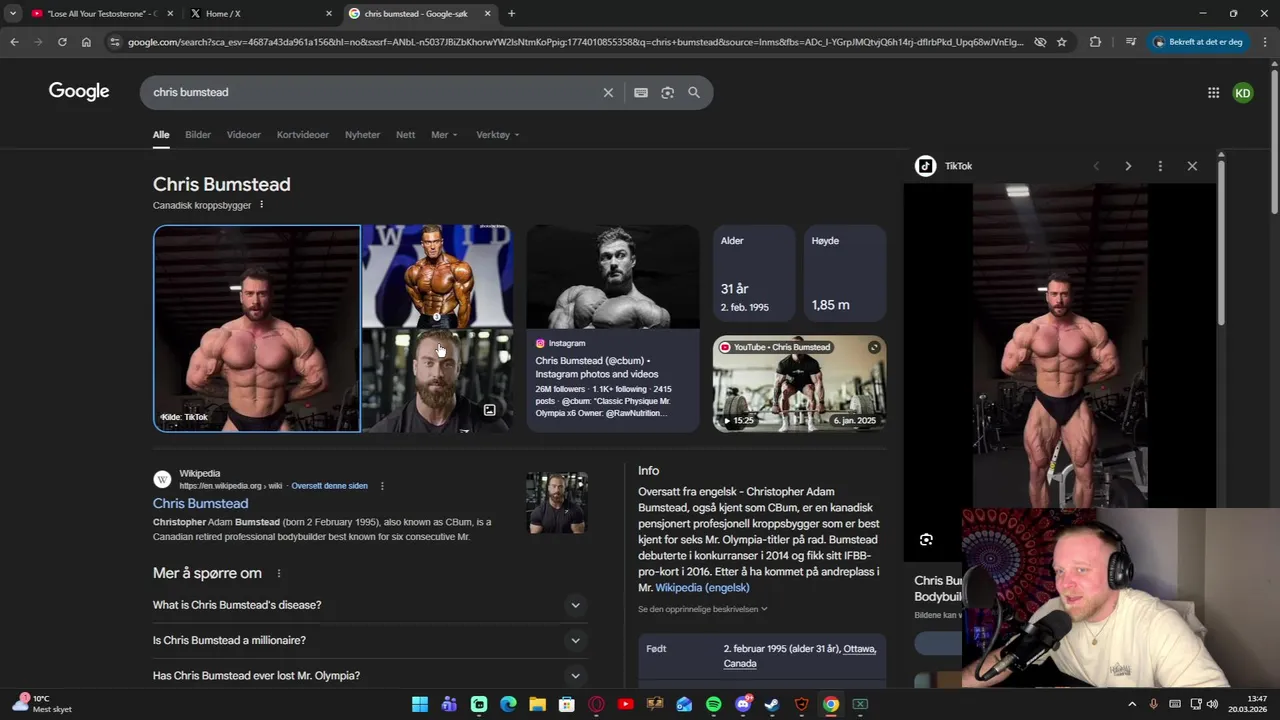Open the Verktøy tools dropdown
The image size is (1280, 720).
497,135
